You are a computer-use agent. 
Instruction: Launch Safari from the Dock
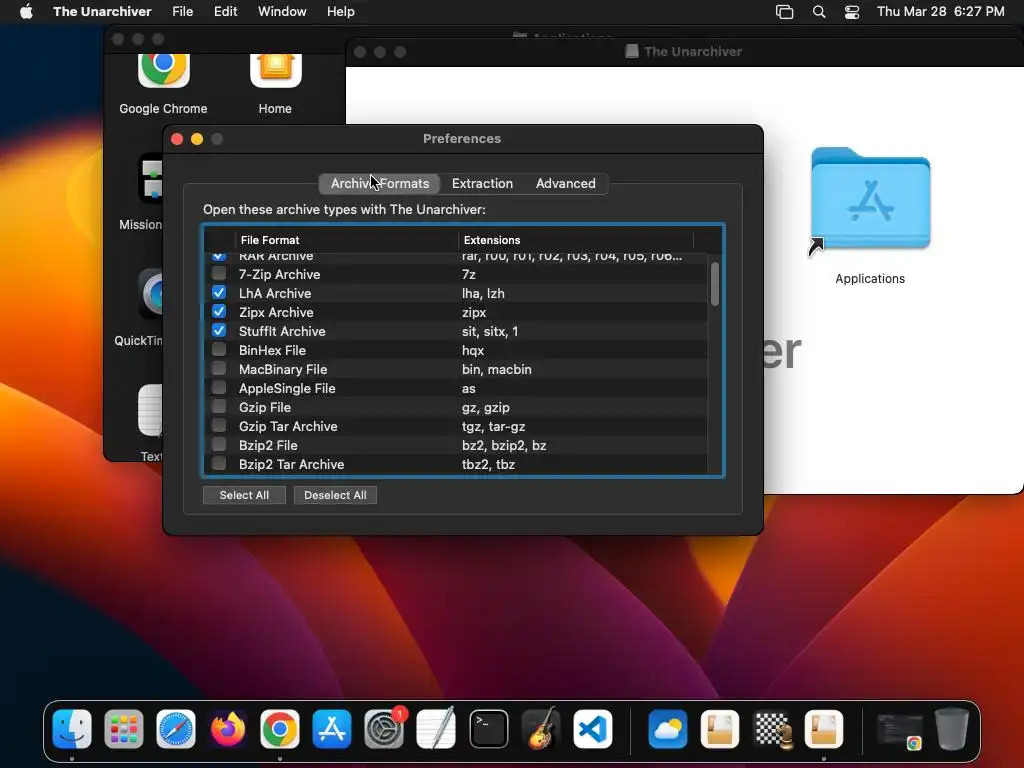176,728
